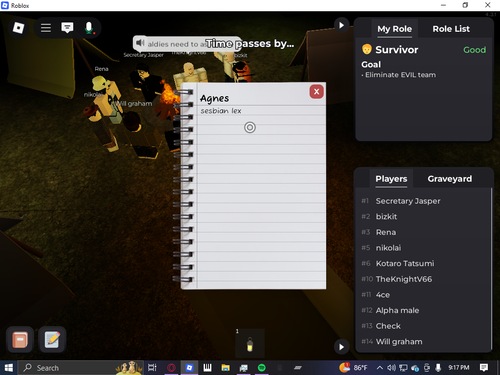The width and height of the screenshot is (500, 375).
Task: Open the Roblox menu logo button
Action: tap(18, 28)
